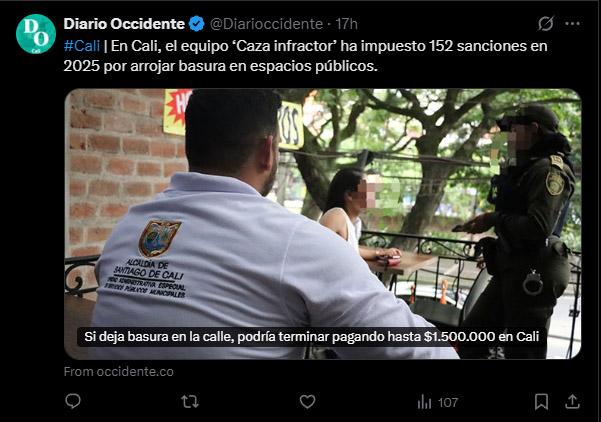Click the 107 view count number

click(x=448, y=402)
